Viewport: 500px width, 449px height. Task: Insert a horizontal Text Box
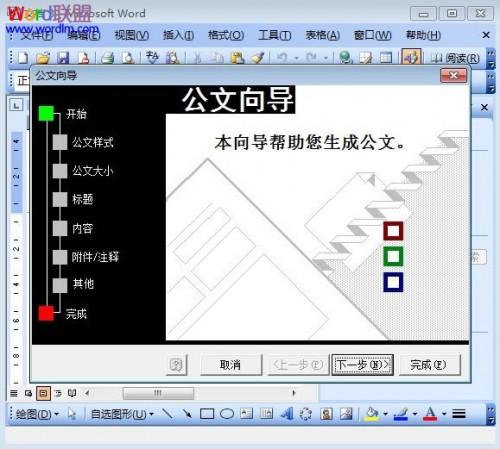click(x=247, y=414)
